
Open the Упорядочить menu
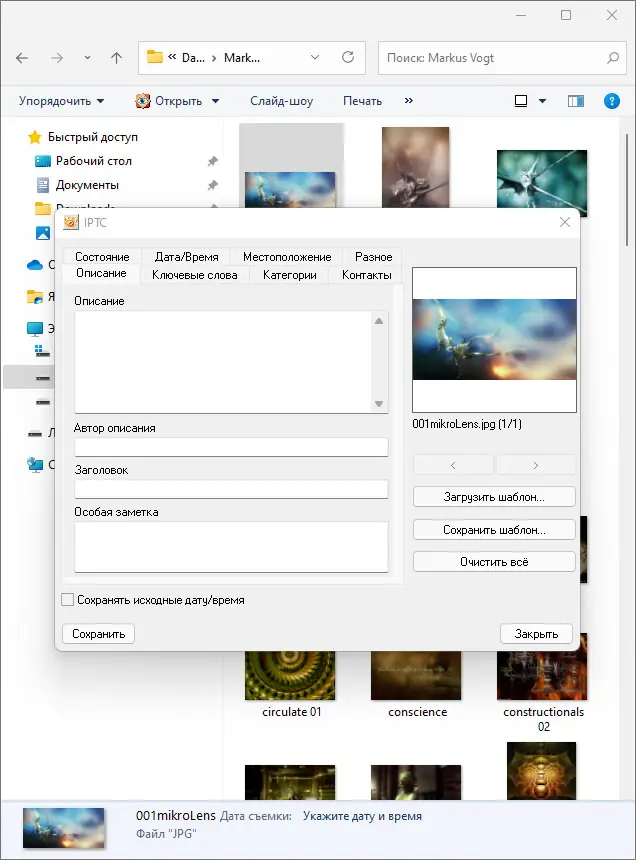point(61,101)
